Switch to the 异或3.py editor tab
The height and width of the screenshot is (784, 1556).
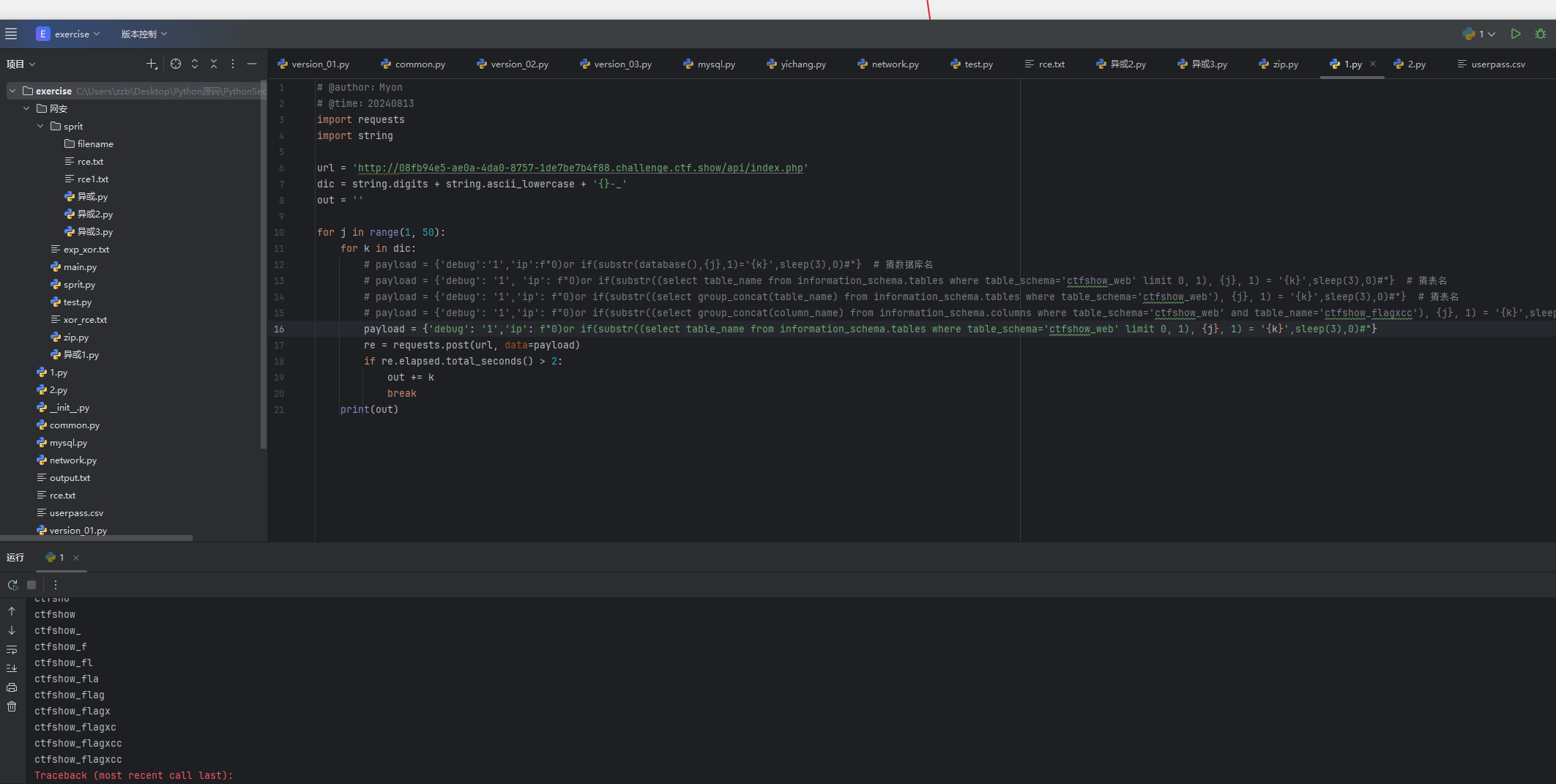tap(1202, 64)
